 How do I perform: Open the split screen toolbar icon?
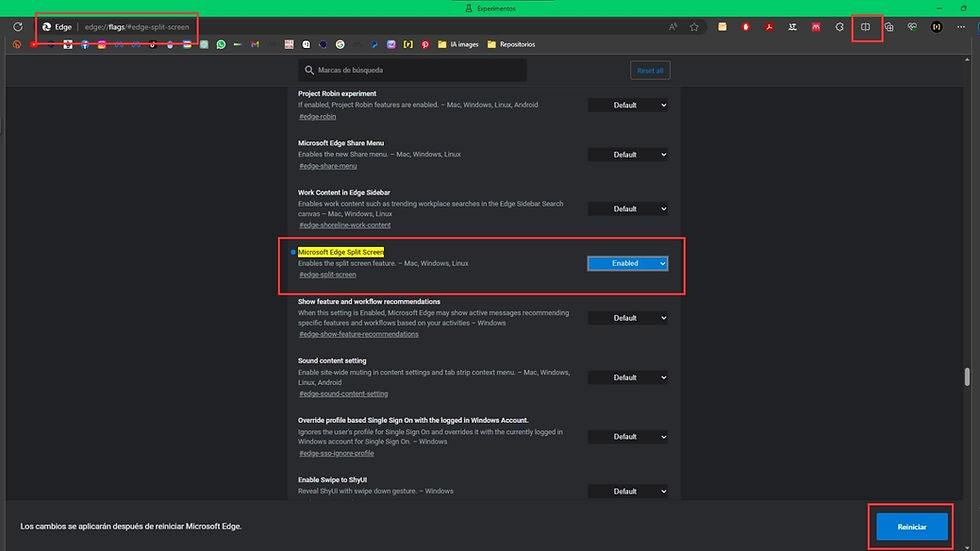(866, 27)
